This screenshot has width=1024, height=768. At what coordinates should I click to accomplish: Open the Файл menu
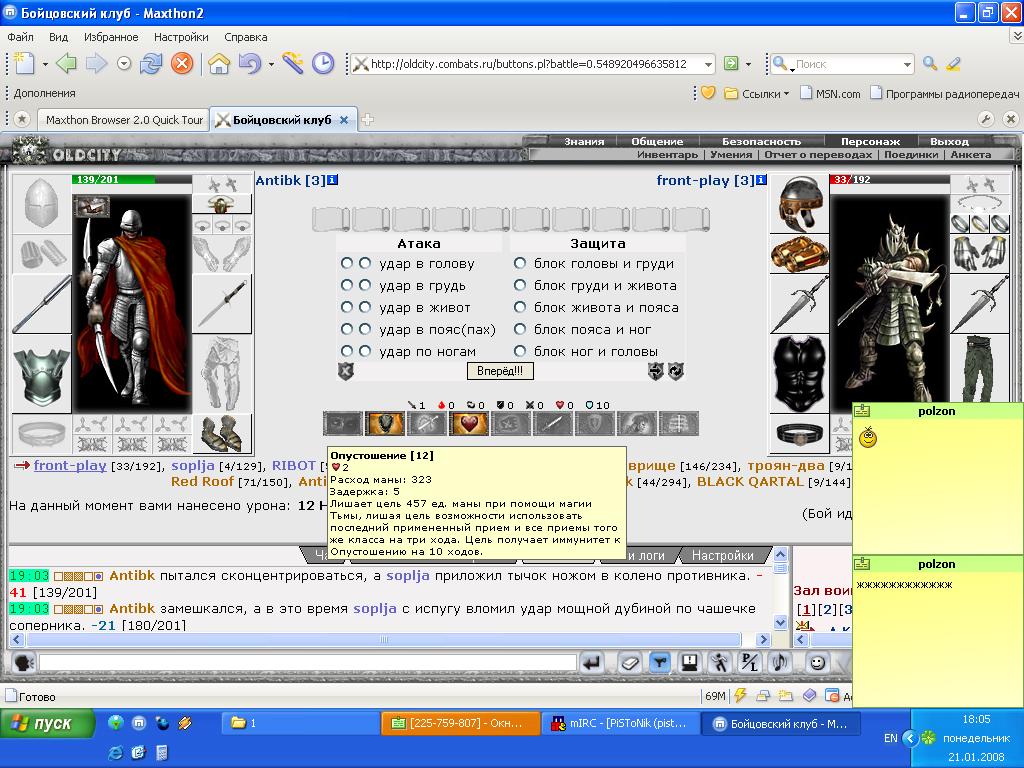(x=21, y=37)
